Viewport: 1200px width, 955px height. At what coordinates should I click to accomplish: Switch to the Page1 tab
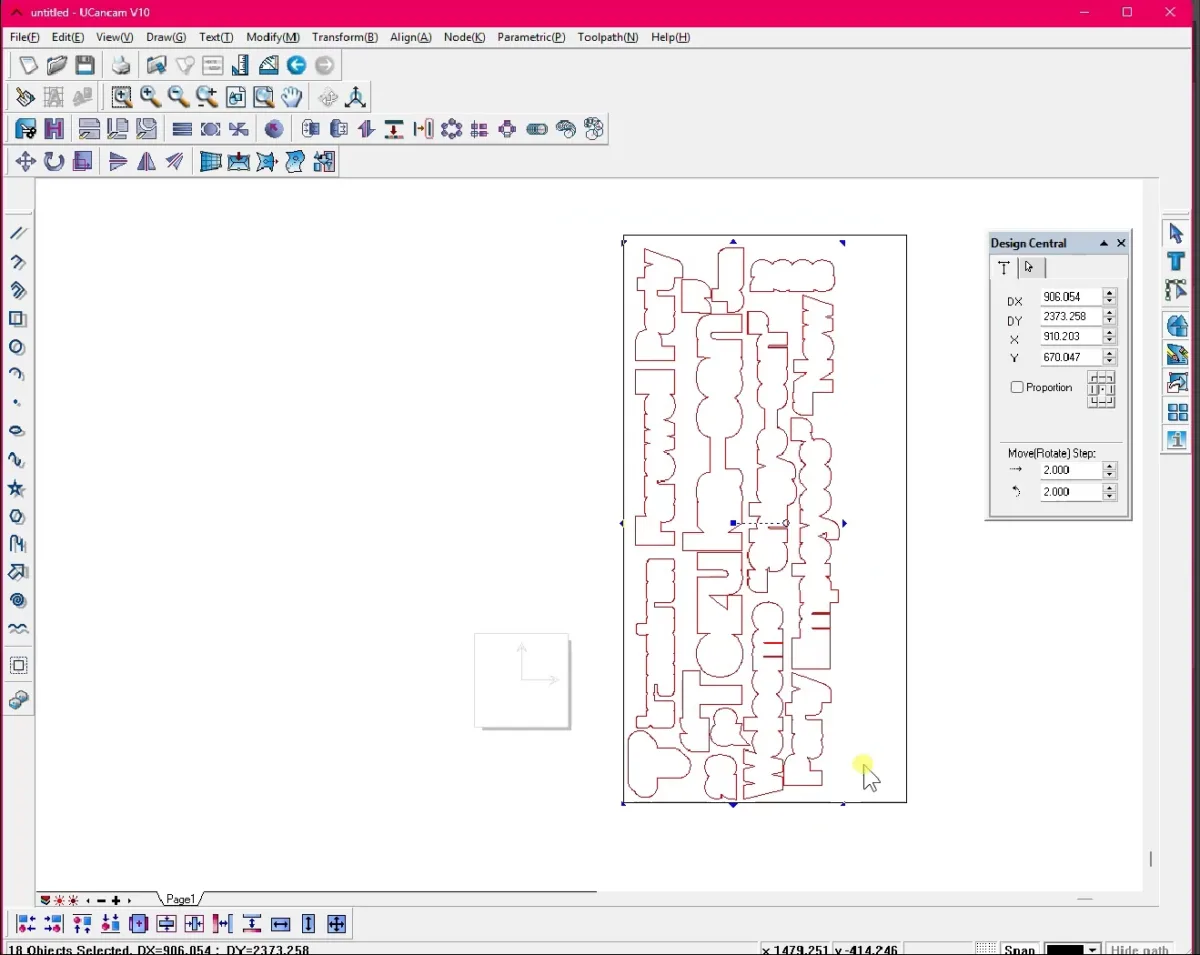tap(180, 899)
